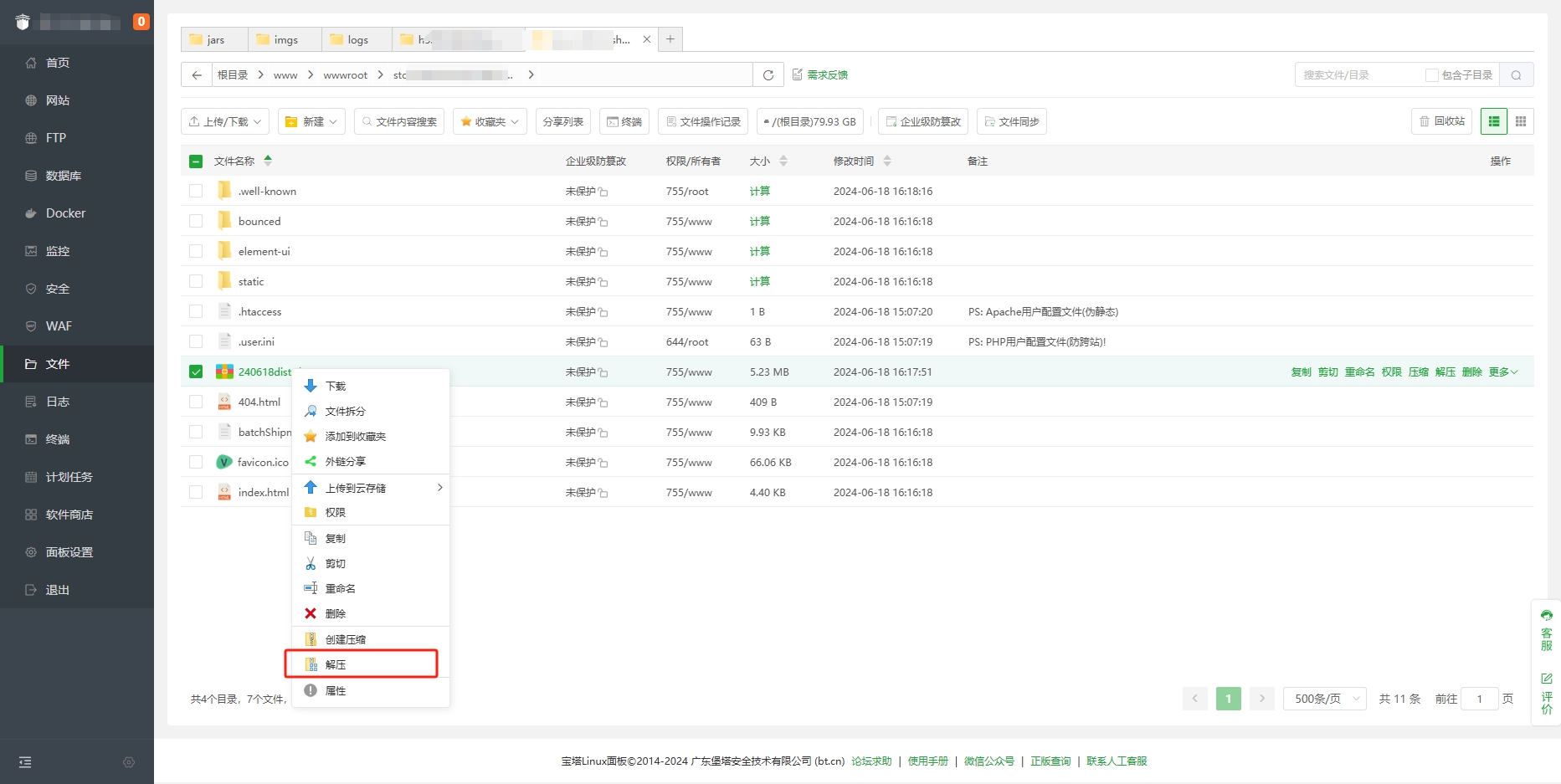Enable the 包含子目录 checkbox
Image resolution: width=1561 pixels, height=784 pixels.
click(1431, 75)
